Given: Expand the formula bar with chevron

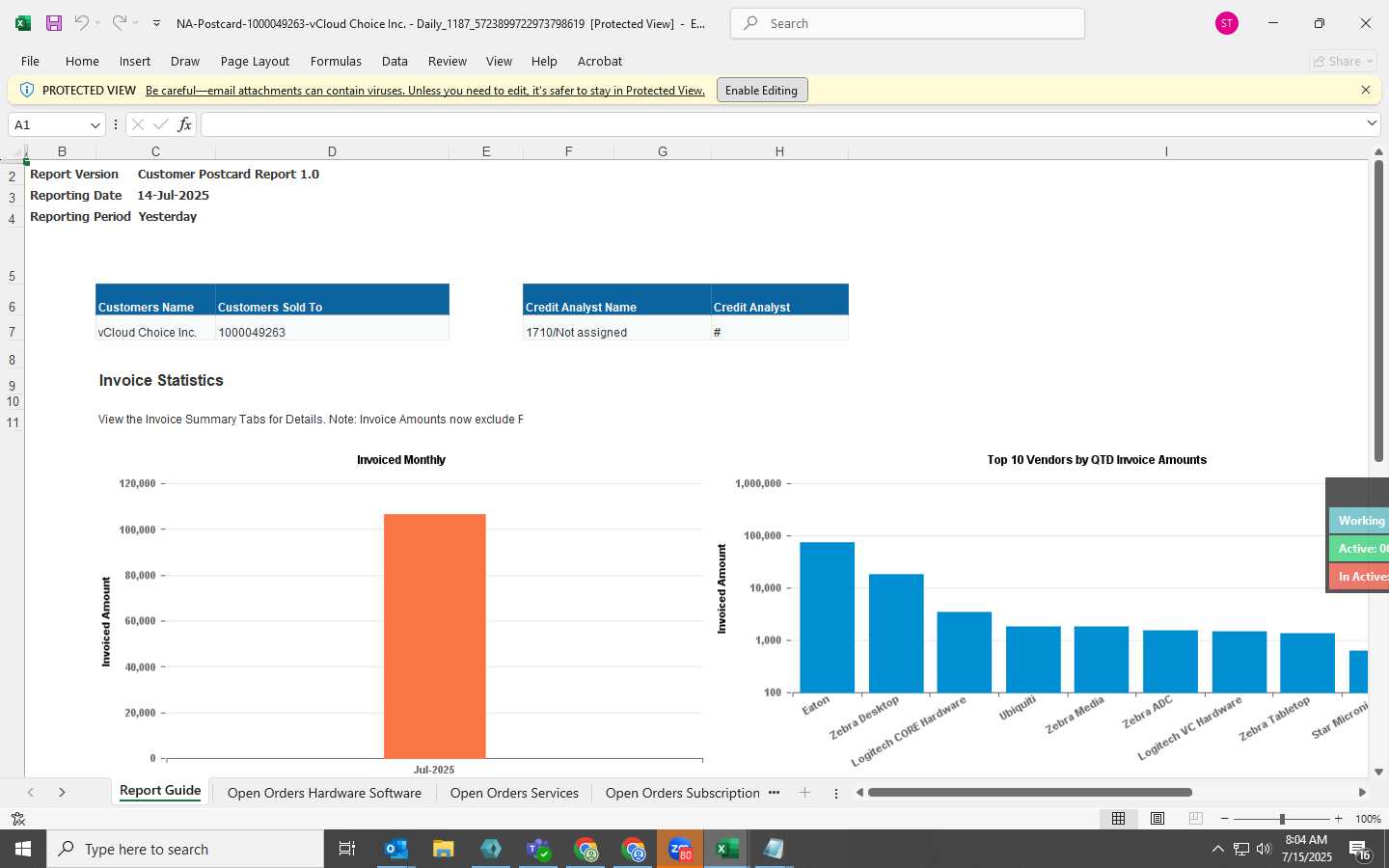Looking at the screenshot, I should [x=1372, y=123].
